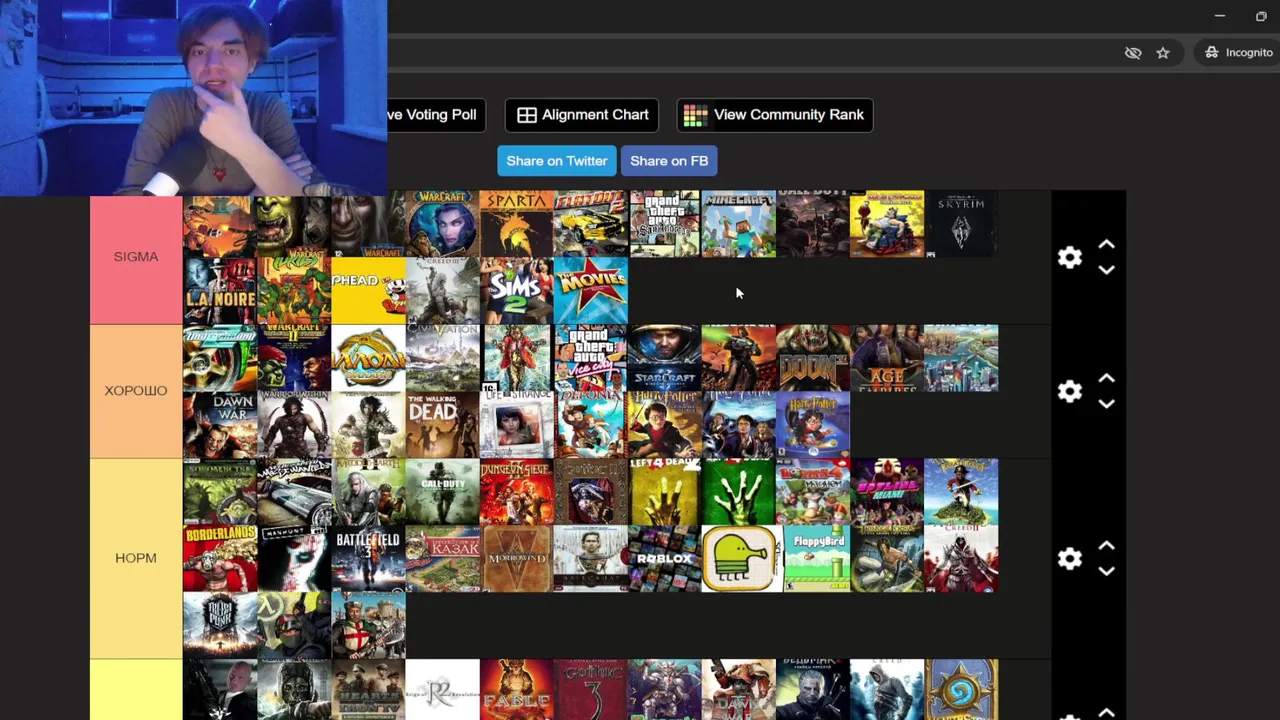This screenshot has width=1280, height=720.
Task: Select the Hotline Miami thumbnail
Action: (x=887, y=492)
